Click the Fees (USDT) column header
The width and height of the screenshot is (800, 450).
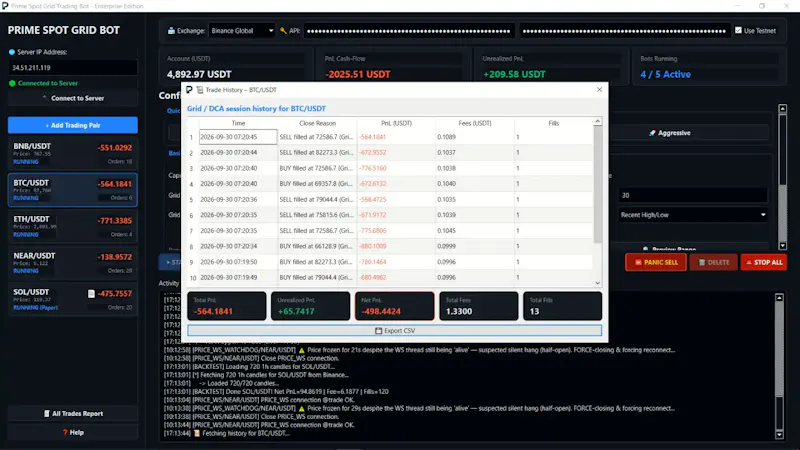[x=475, y=123]
